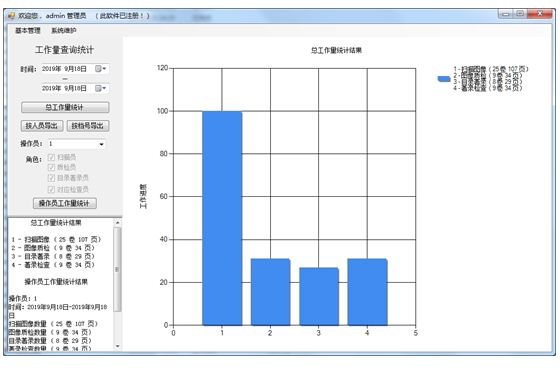The image size is (560, 377).
Task: Click the 按档号导出 button
Action: [88, 126]
